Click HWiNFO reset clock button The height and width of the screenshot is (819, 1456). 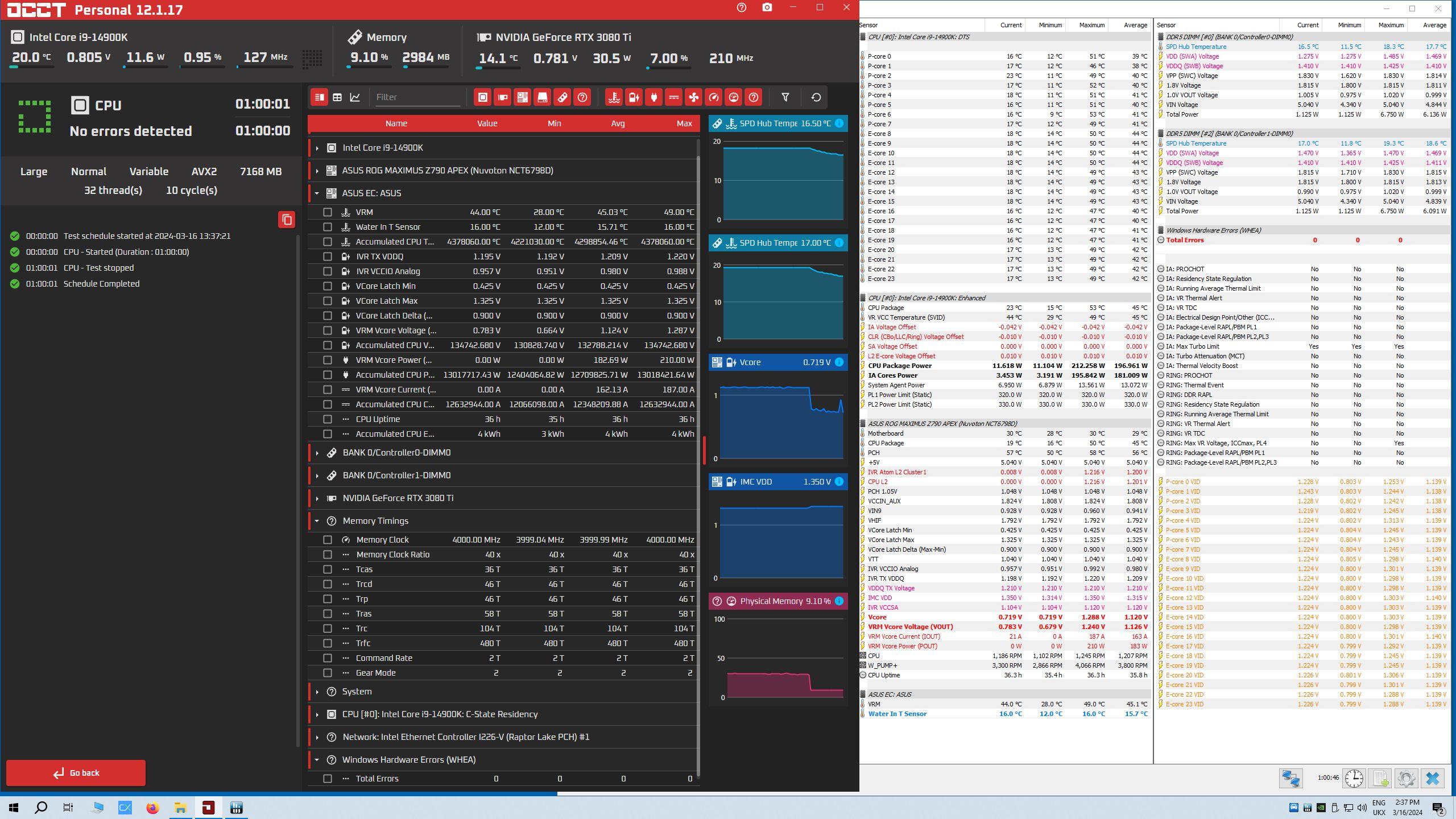[1354, 778]
